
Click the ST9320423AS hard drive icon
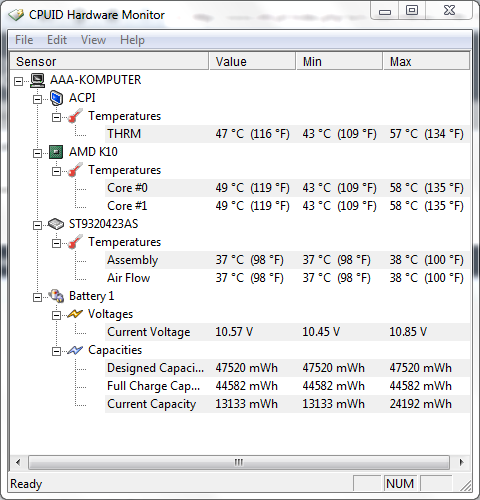(56, 224)
